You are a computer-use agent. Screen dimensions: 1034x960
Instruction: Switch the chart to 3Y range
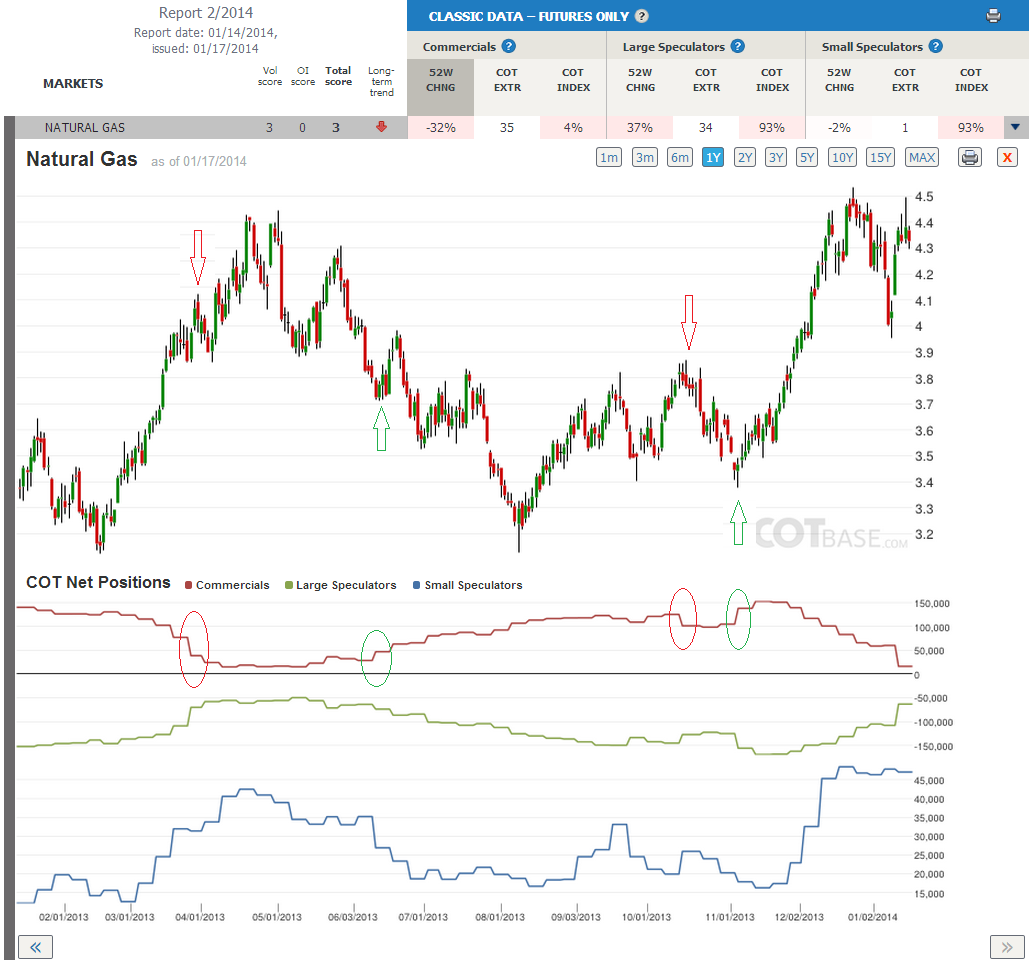pyautogui.click(x=776, y=158)
